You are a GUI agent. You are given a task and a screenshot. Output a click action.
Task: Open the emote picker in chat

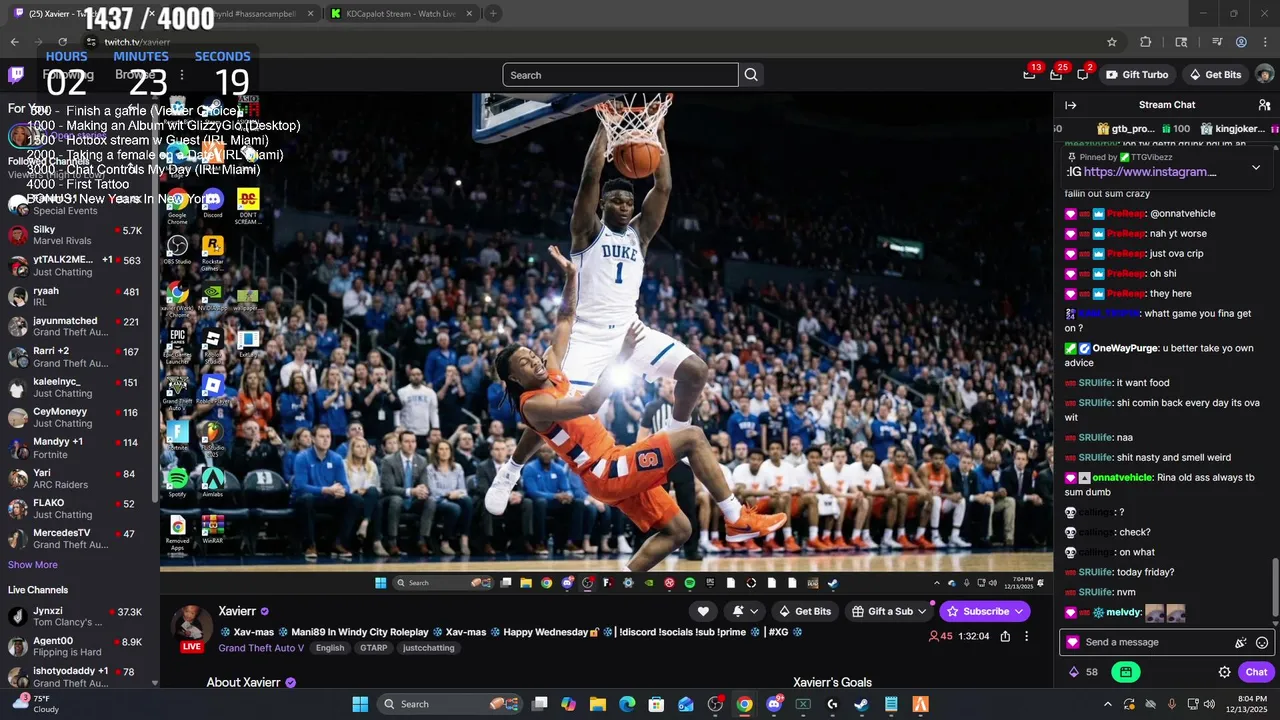(1262, 643)
